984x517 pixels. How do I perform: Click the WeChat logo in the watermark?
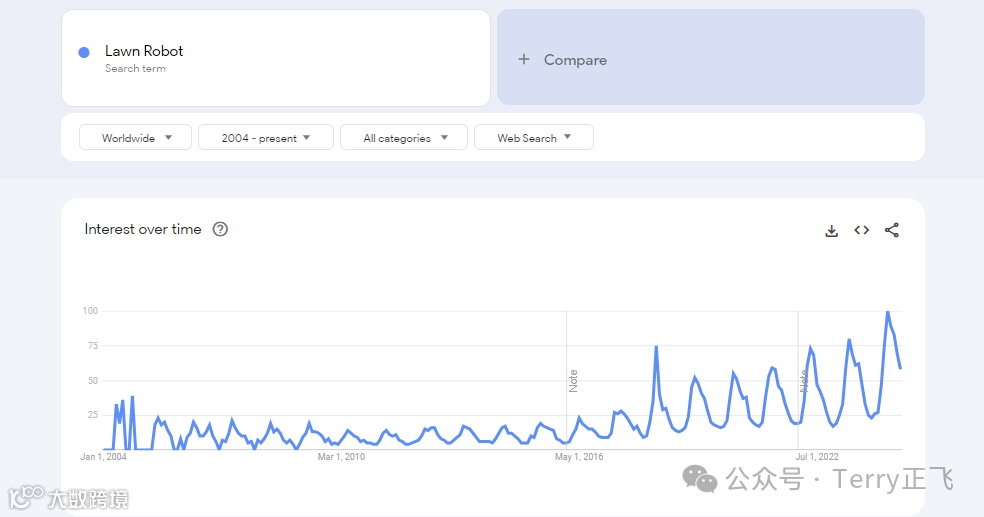pyautogui.click(x=700, y=479)
